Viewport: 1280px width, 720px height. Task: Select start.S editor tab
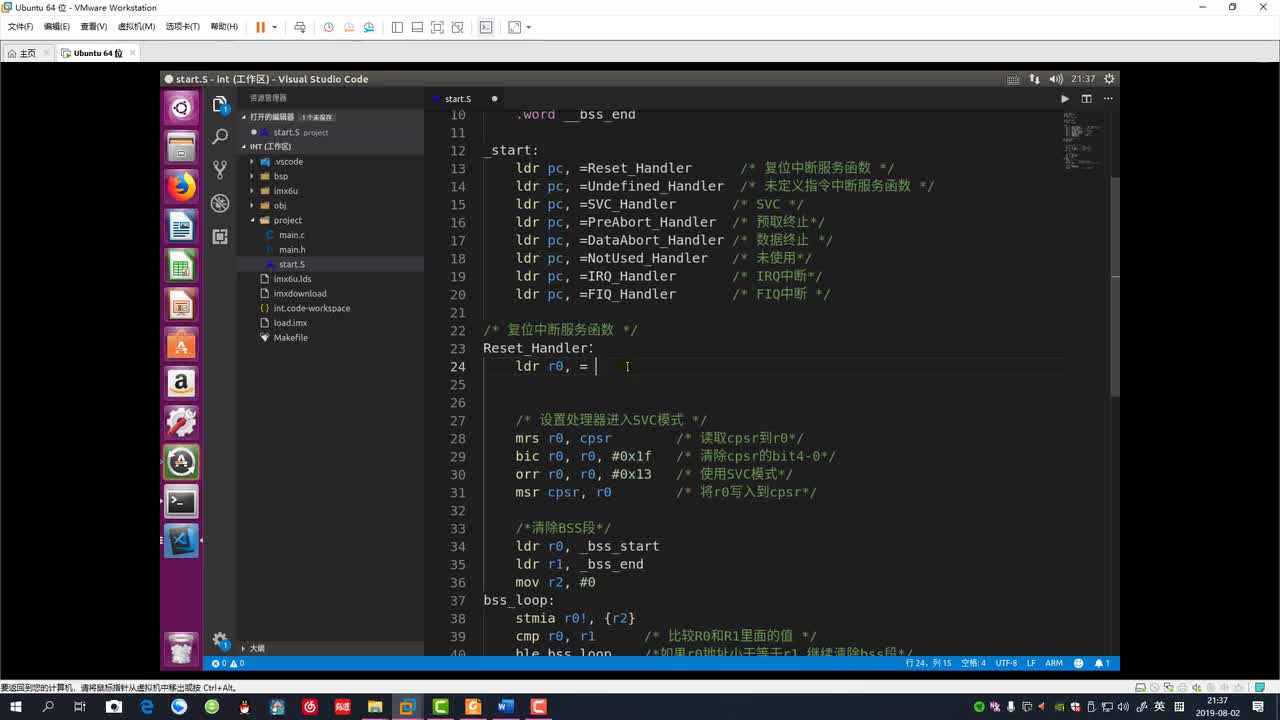tap(457, 99)
